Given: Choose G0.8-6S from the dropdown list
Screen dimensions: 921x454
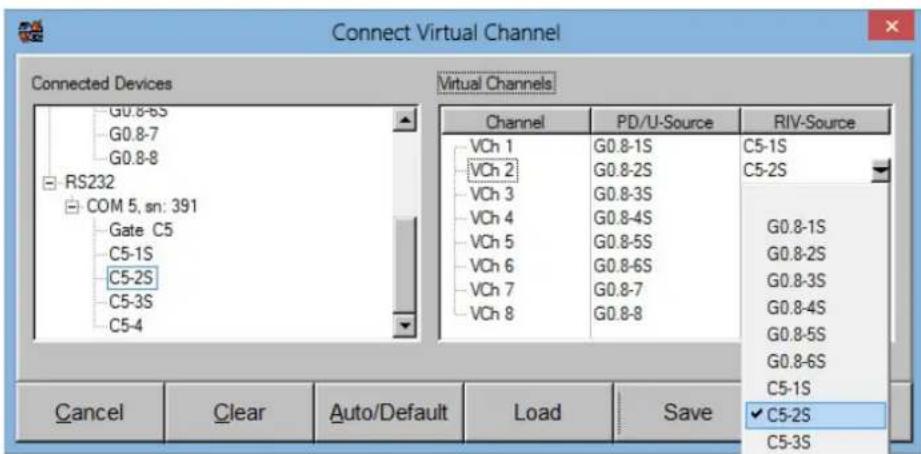Looking at the screenshot, I should [x=796, y=362].
